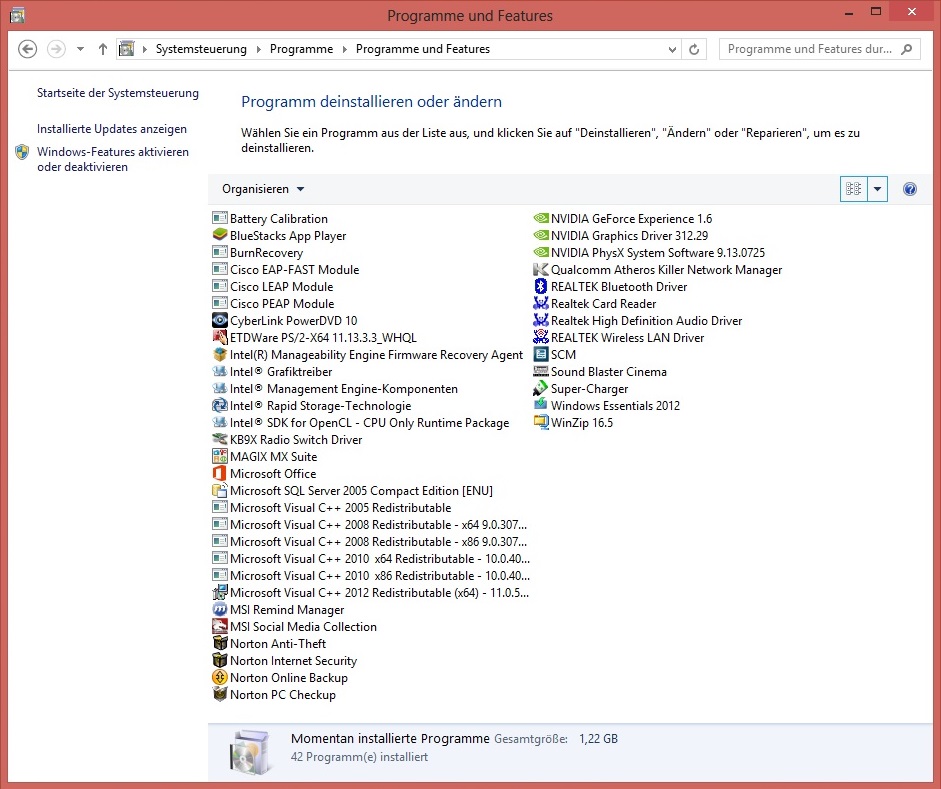This screenshot has width=941, height=789.
Task: Select BurnRecovery entry
Action: (x=257, y=253)
